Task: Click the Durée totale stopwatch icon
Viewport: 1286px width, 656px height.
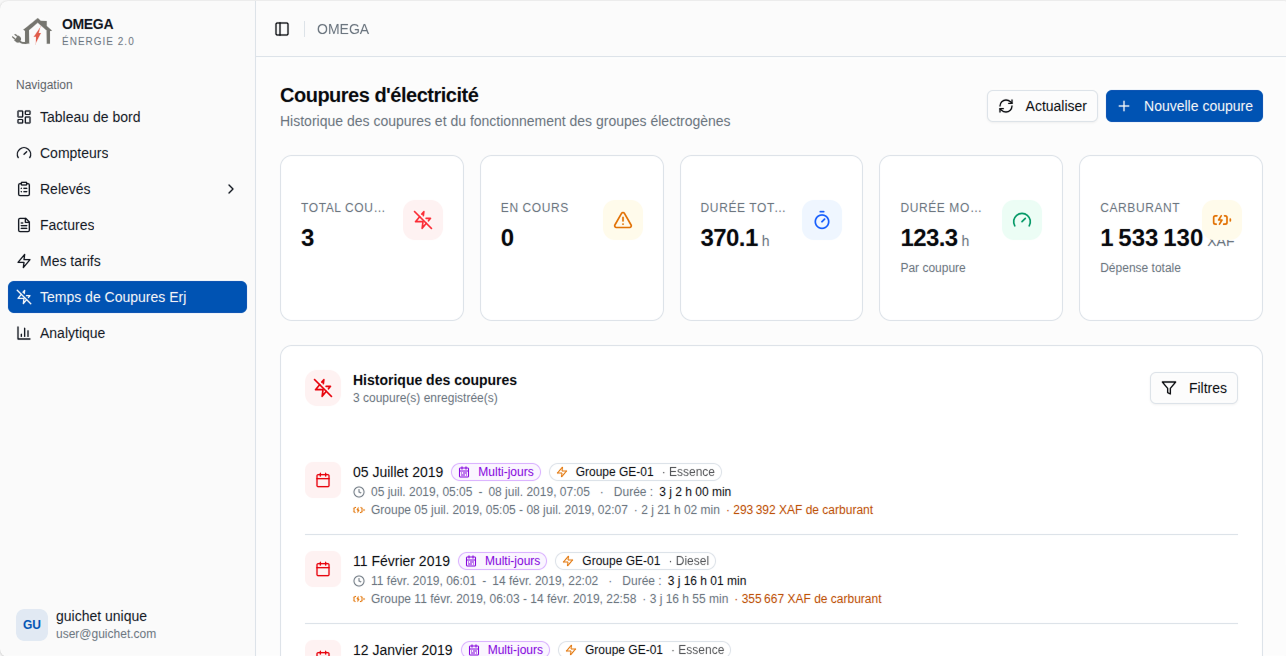Action: click(822, 220)
